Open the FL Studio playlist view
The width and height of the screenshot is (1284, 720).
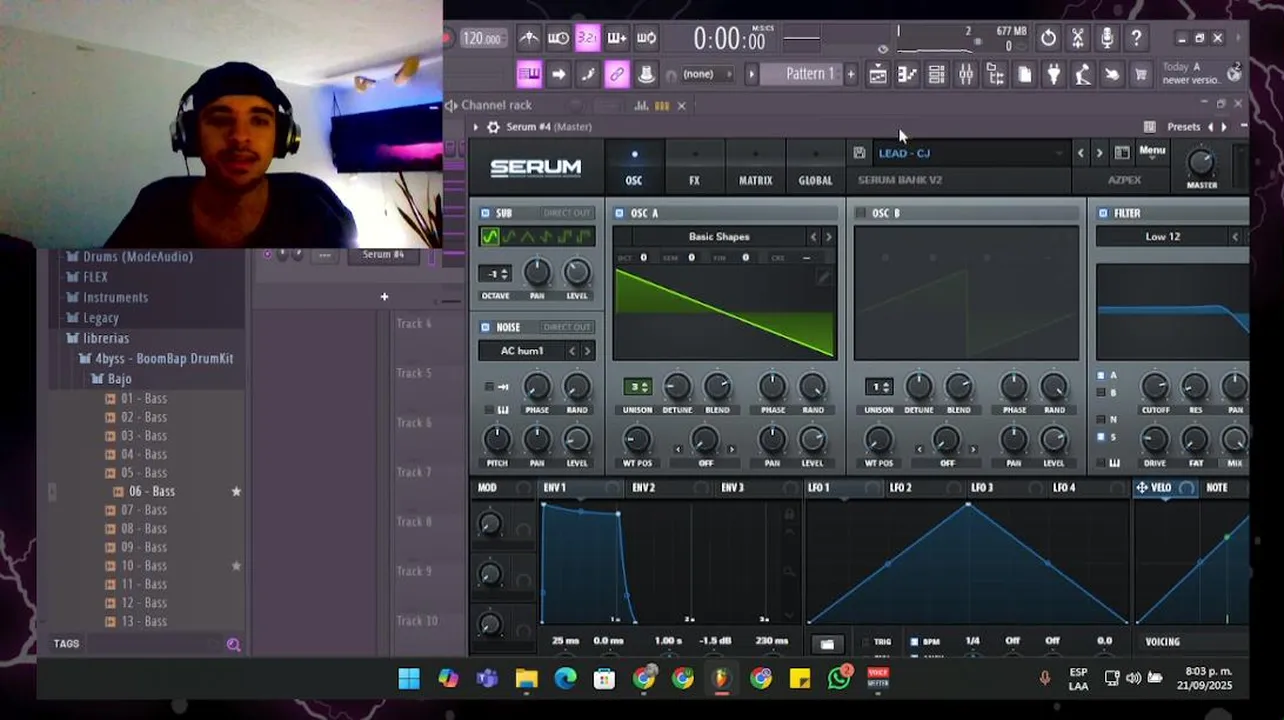(x=877, y=74)
